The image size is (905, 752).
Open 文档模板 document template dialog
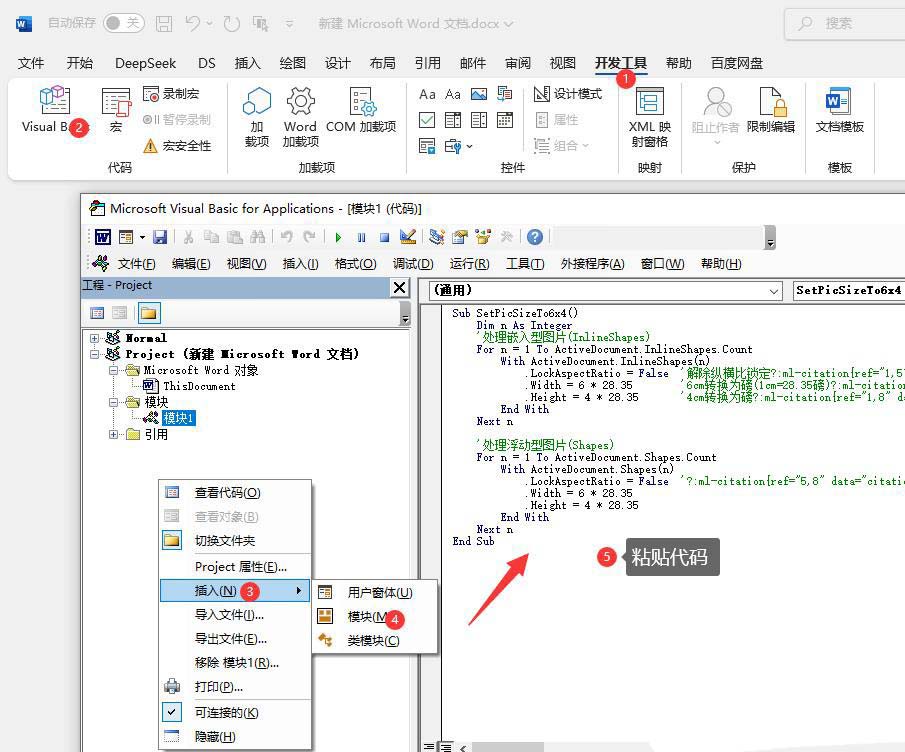pos(840,110)
